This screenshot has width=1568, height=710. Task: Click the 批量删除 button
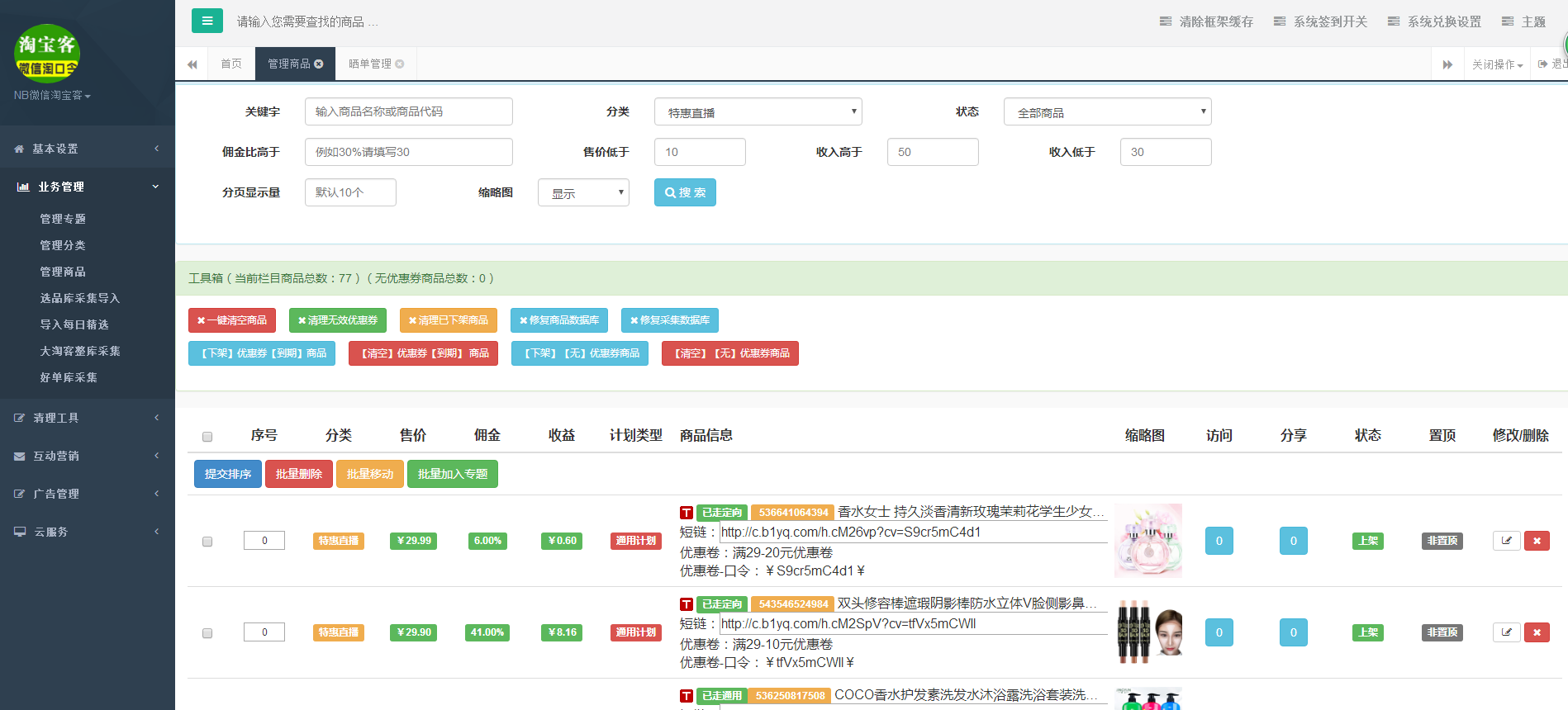tap(299, 474)
